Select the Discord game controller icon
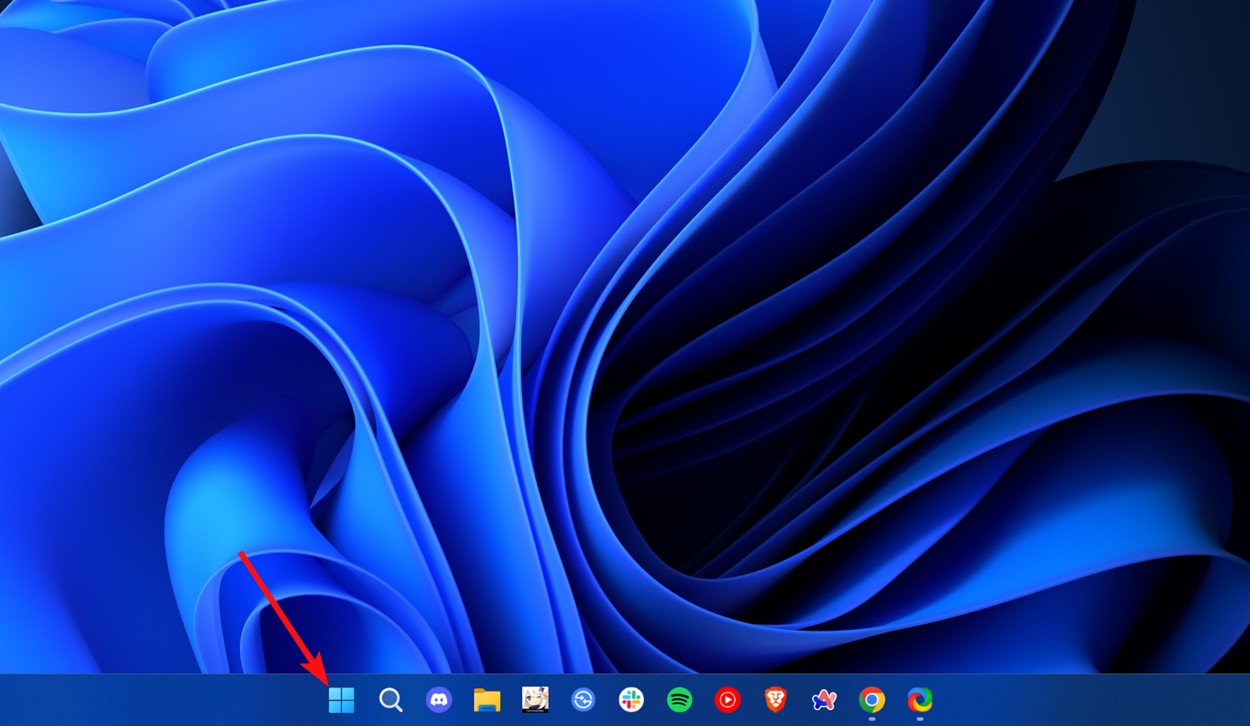1250x726 pixels. point(438,700)
